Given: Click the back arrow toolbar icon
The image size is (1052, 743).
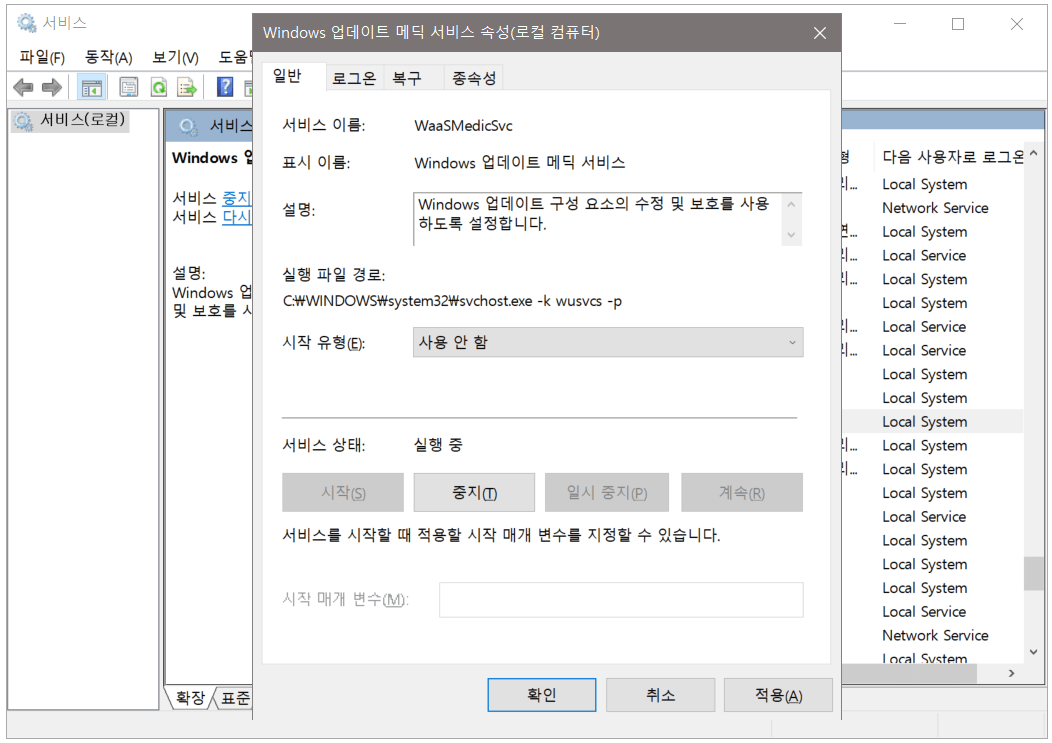Looking at the screenshot, I should [x=23, y=87].
